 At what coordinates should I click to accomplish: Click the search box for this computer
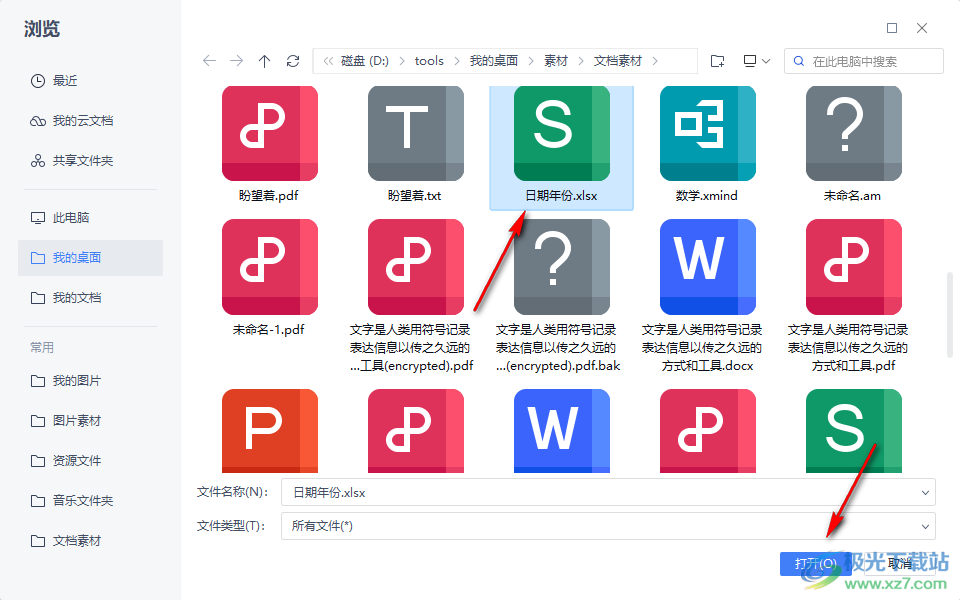tap(863, 61)
